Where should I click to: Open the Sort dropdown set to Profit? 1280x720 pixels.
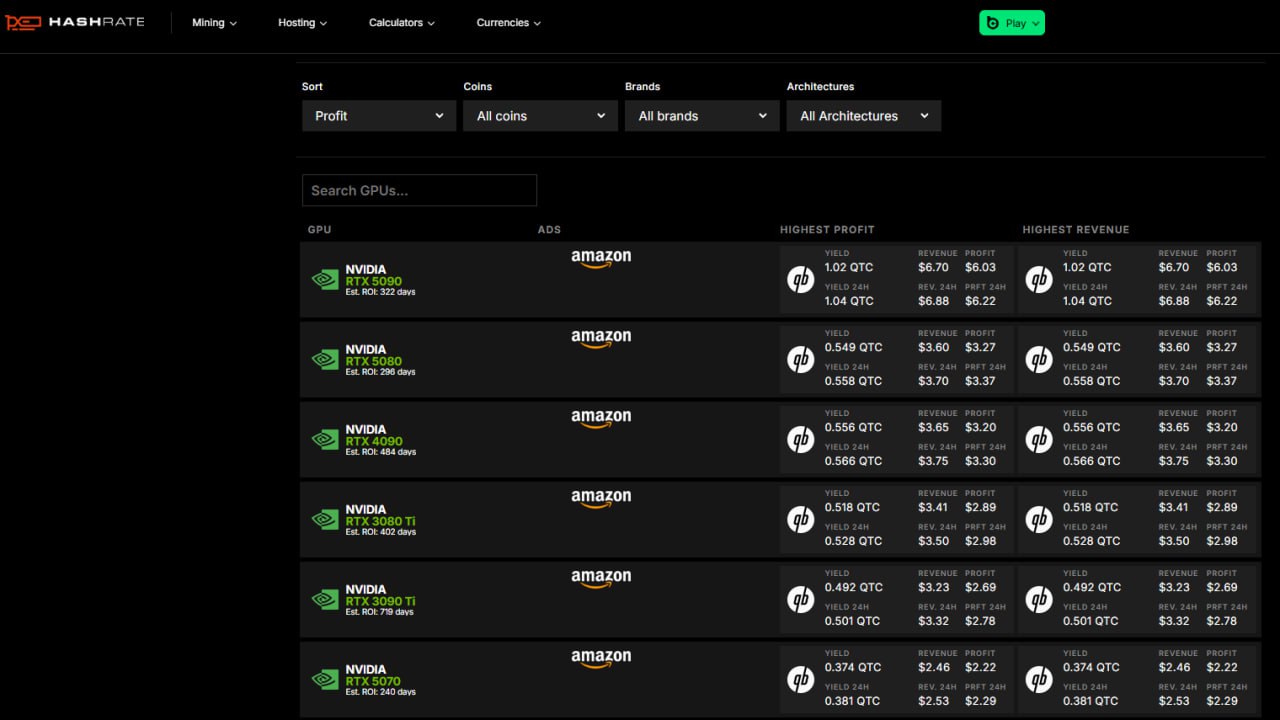pyautogui.click(x=379, y=116)
